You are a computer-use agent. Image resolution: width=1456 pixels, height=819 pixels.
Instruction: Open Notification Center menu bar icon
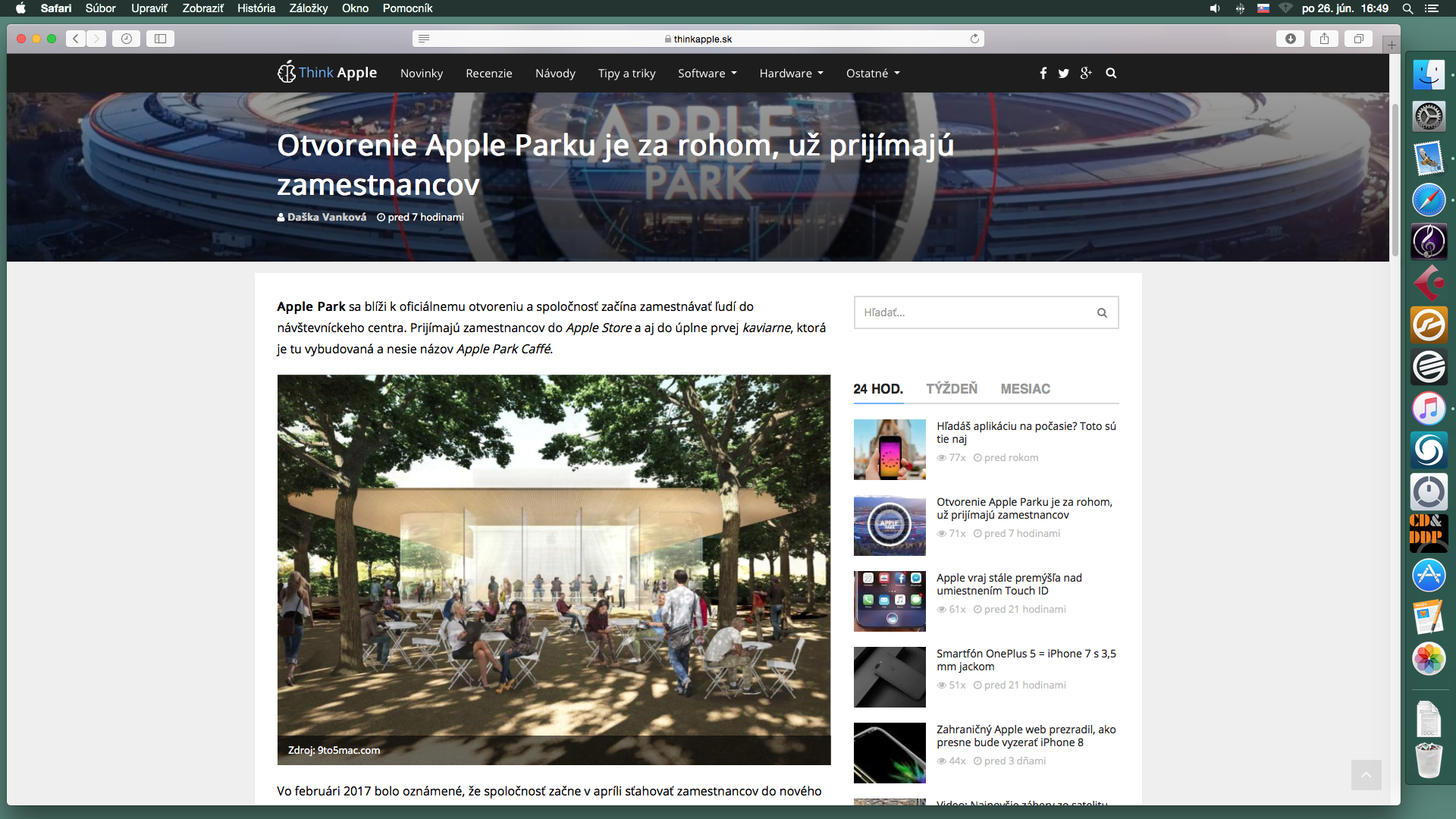pyautogui.click(x=1431, y=8)
